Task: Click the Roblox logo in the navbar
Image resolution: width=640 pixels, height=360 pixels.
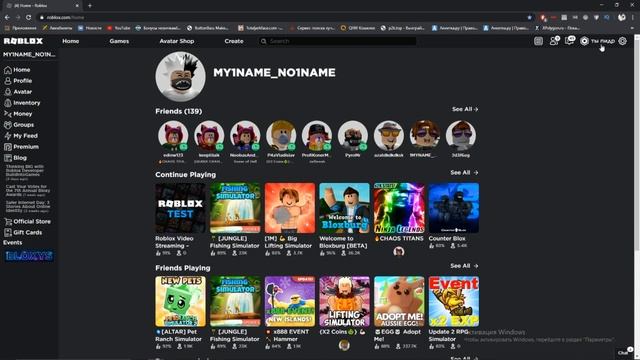Action: pyautogui.click(x=23, y=41)
